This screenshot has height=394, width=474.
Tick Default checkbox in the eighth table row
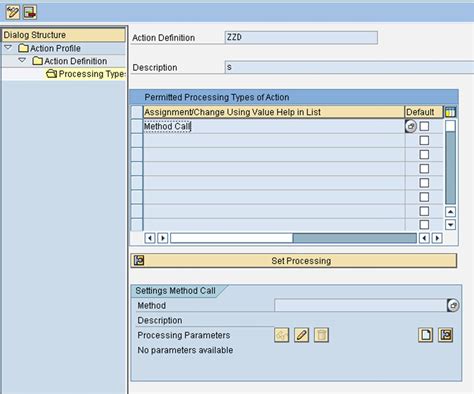coord(424,224)
